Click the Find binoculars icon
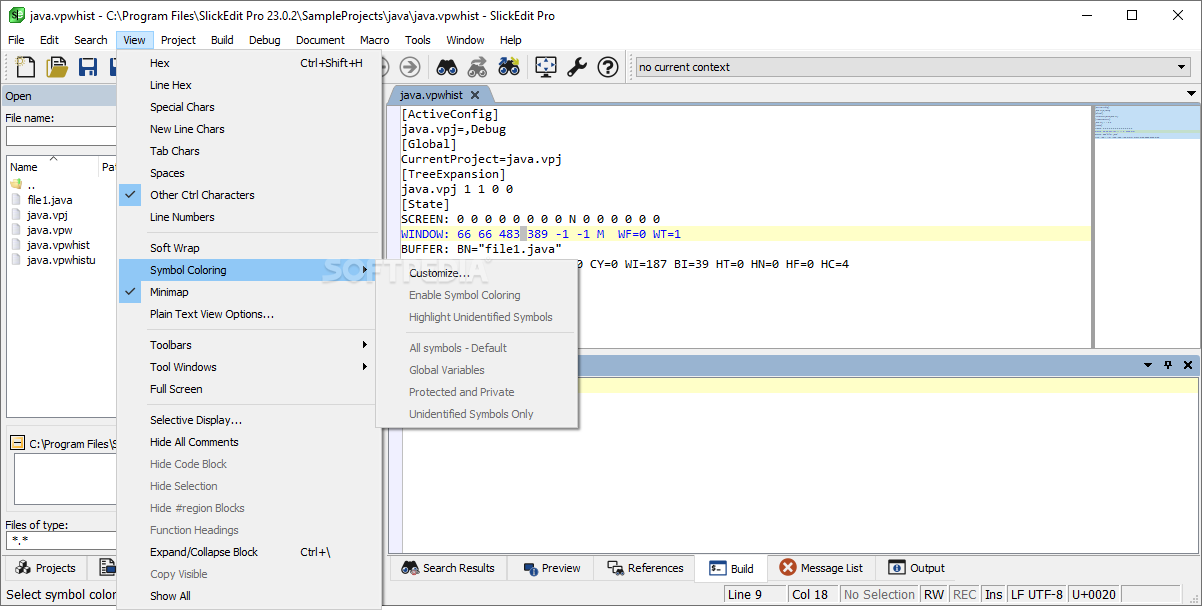1202x610 pixels. click(447, 67)
